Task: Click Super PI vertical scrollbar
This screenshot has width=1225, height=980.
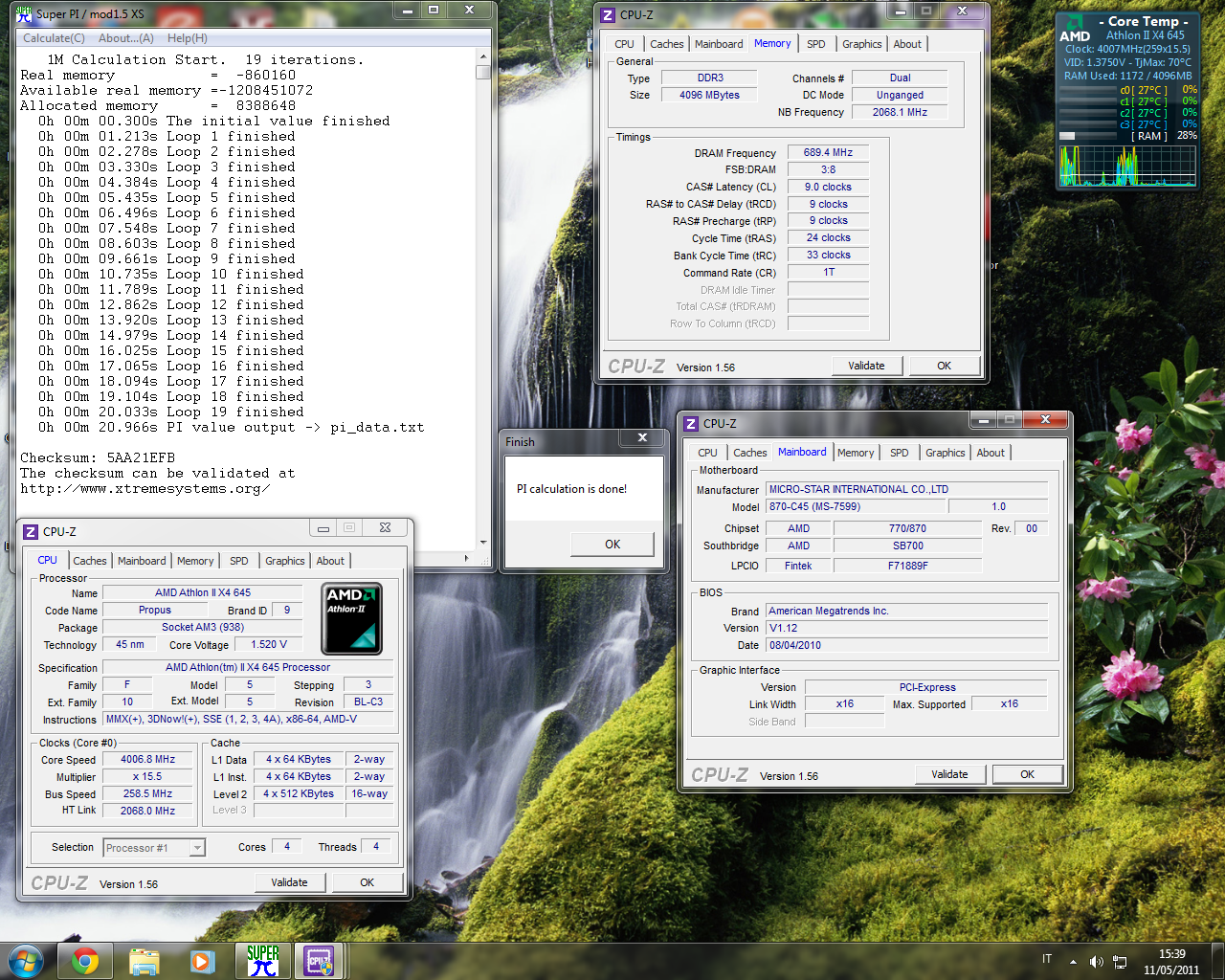Action: point(483,299)
